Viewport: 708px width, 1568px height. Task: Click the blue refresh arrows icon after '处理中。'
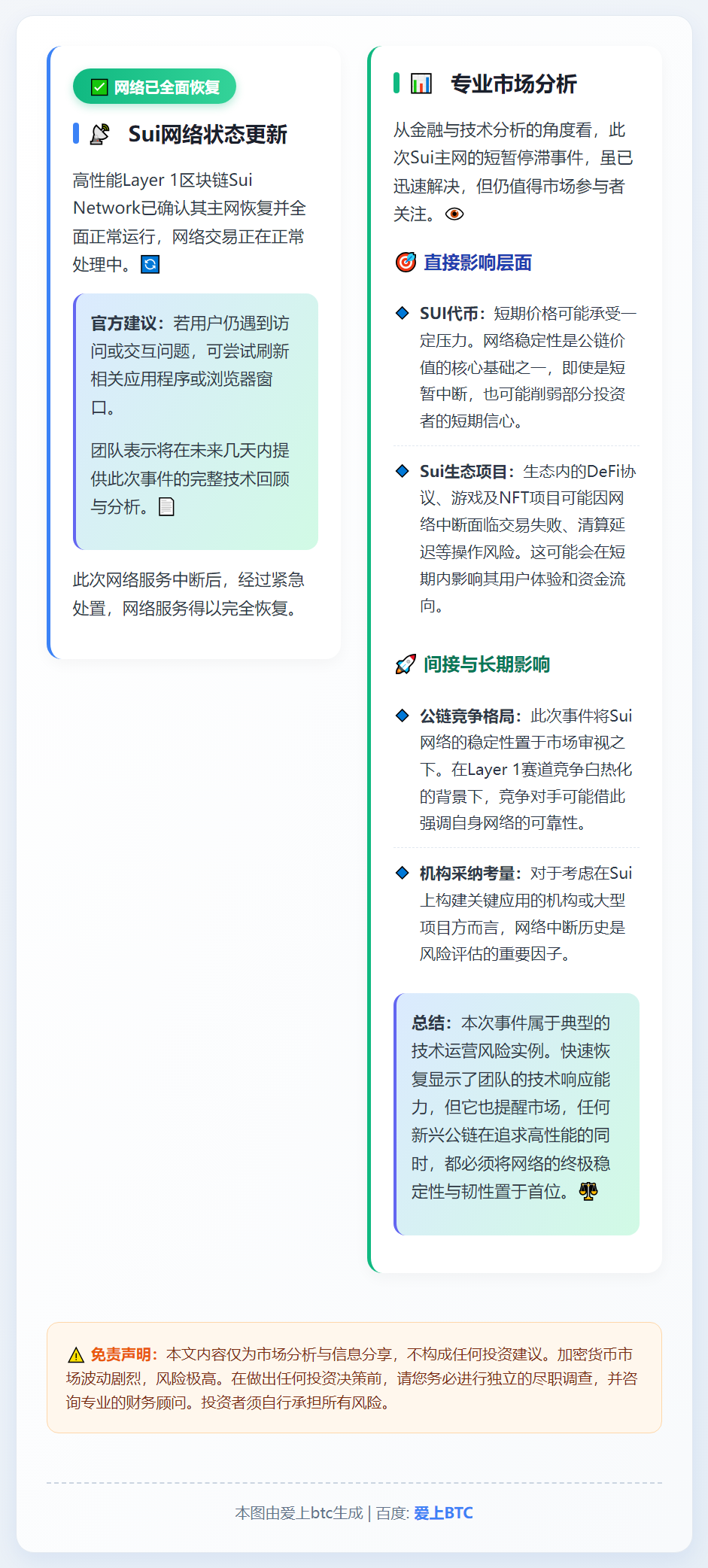[x=150, y=264]
